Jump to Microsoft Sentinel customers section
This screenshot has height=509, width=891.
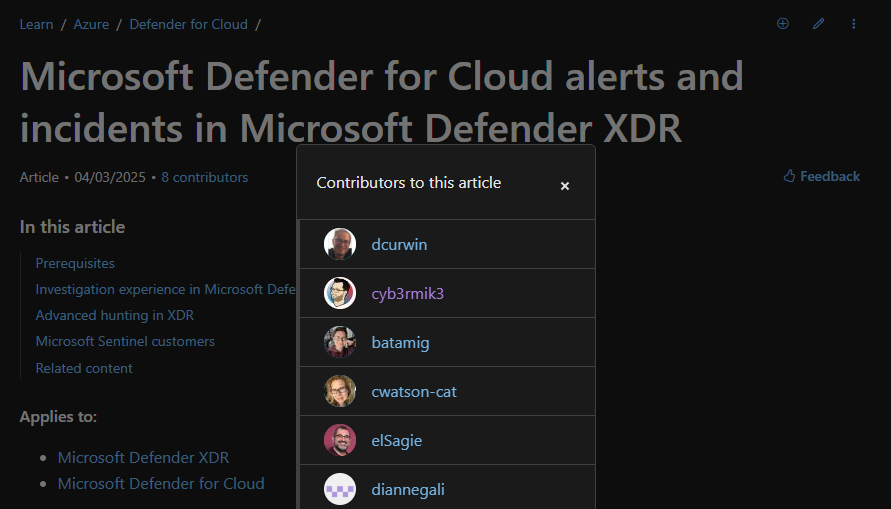125,341
